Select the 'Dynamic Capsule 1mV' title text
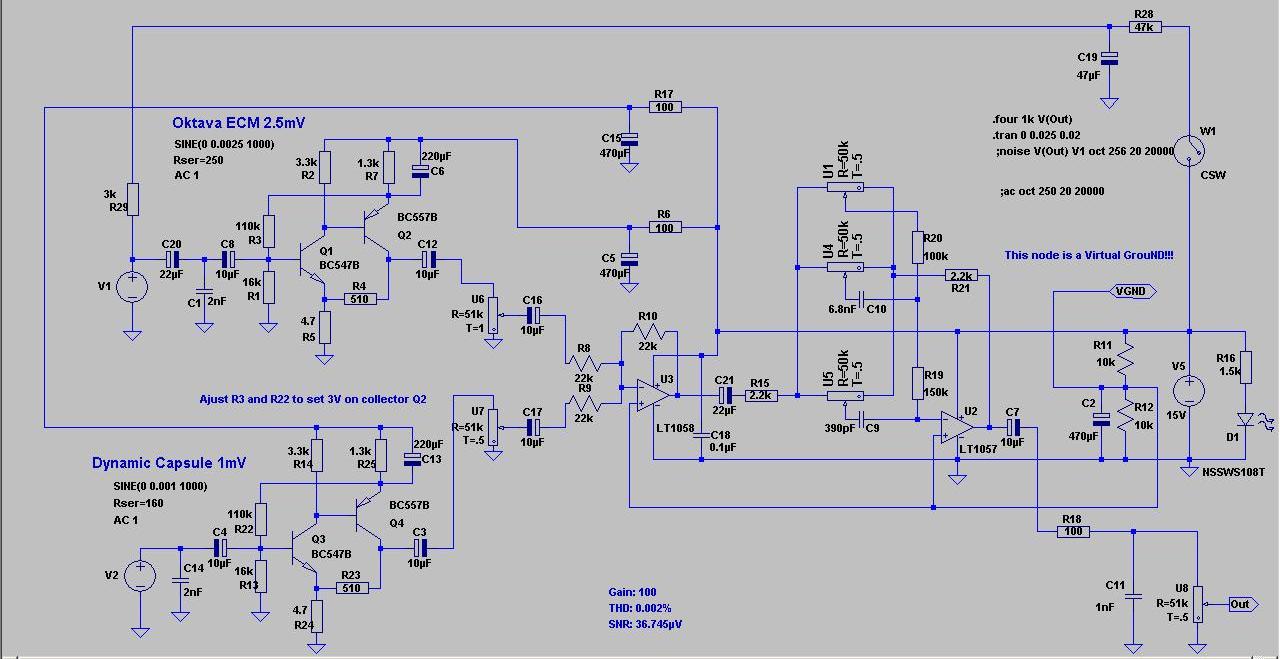 pos(169,463)
